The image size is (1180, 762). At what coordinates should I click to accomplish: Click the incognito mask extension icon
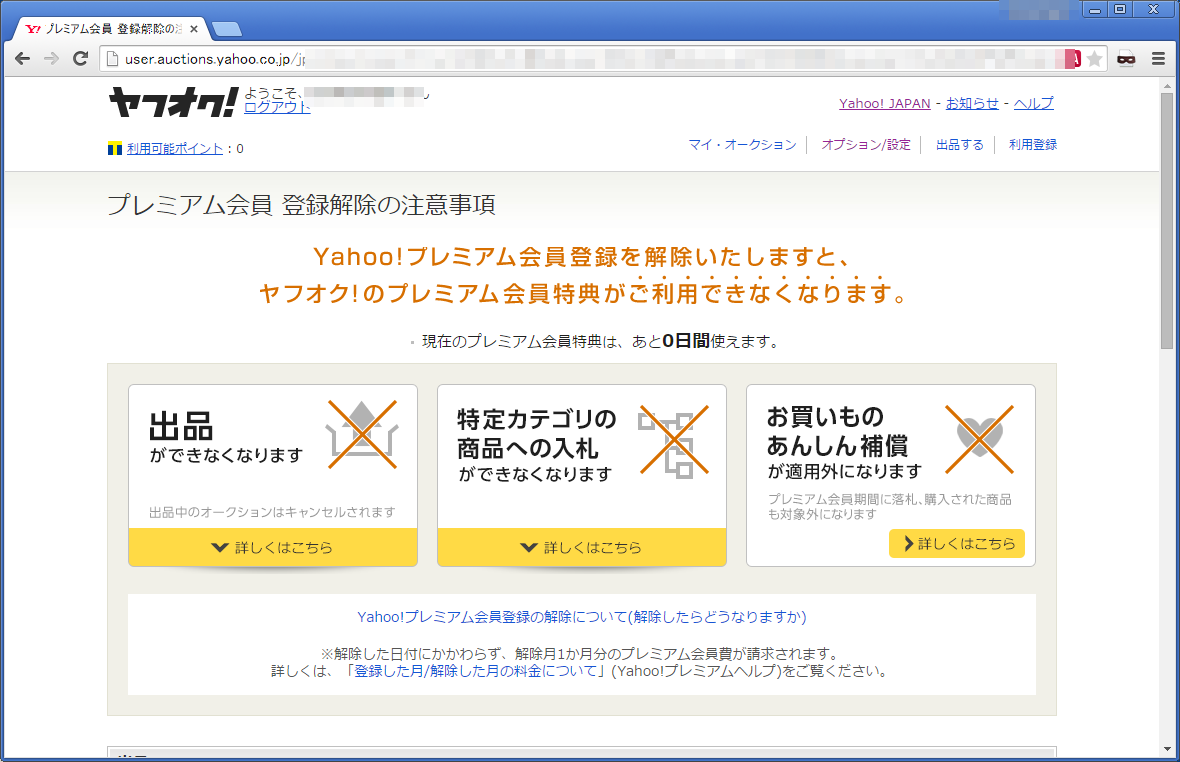(x=1127, y=59)
